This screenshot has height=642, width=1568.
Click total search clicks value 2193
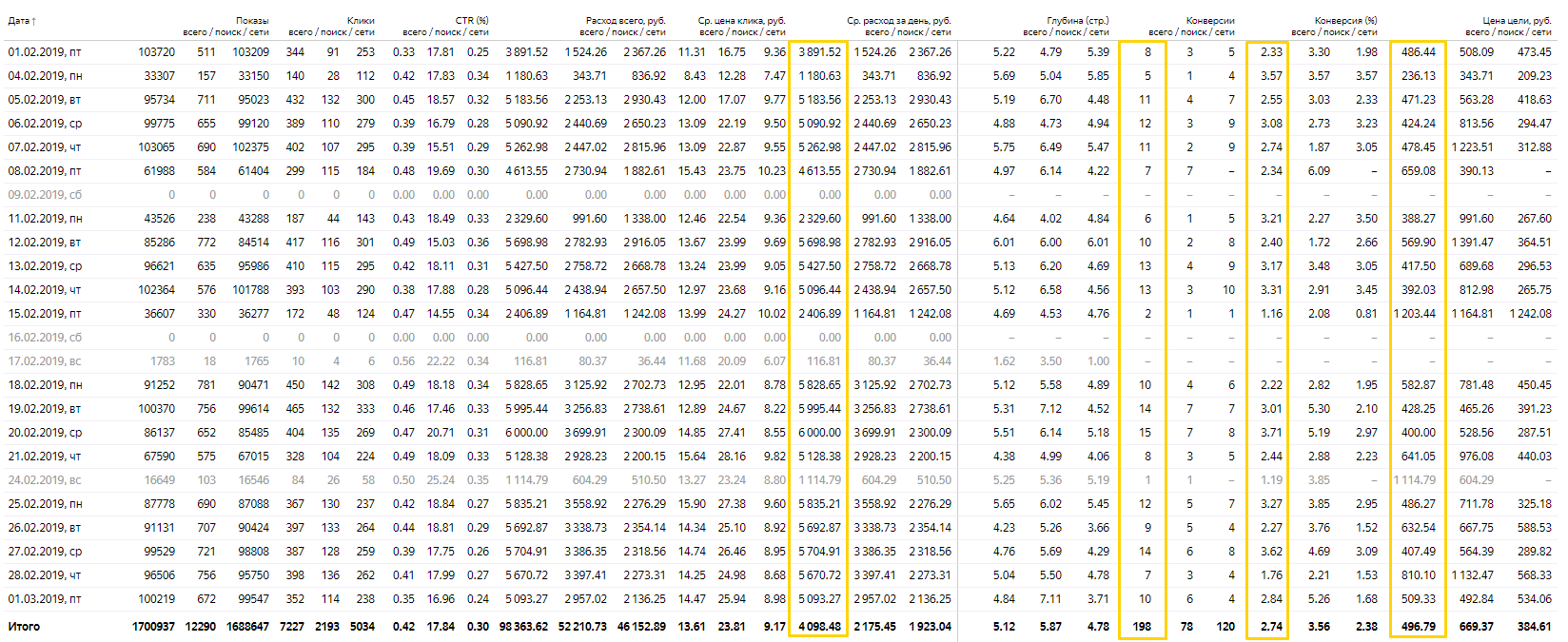(326, 627)
